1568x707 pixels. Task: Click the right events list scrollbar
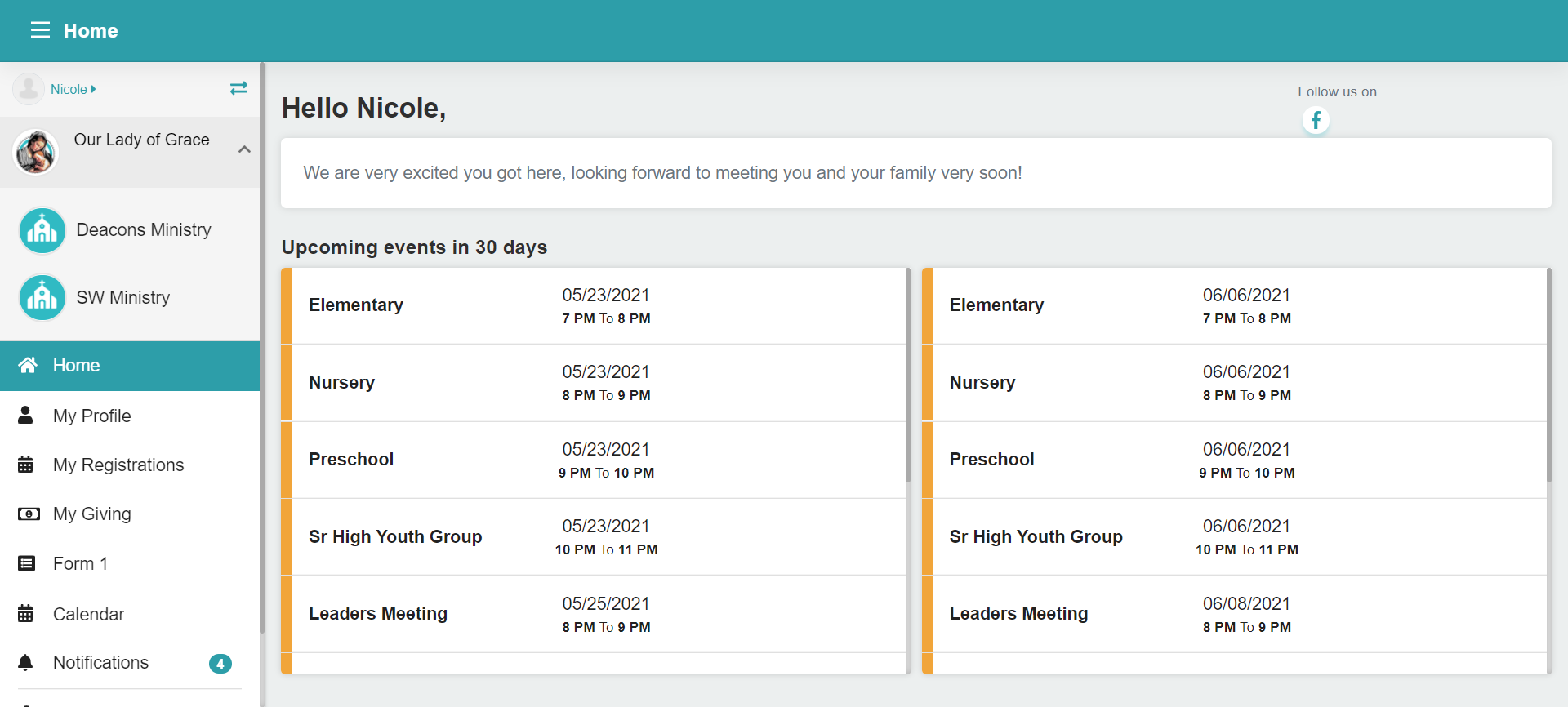coord(1548,376)
